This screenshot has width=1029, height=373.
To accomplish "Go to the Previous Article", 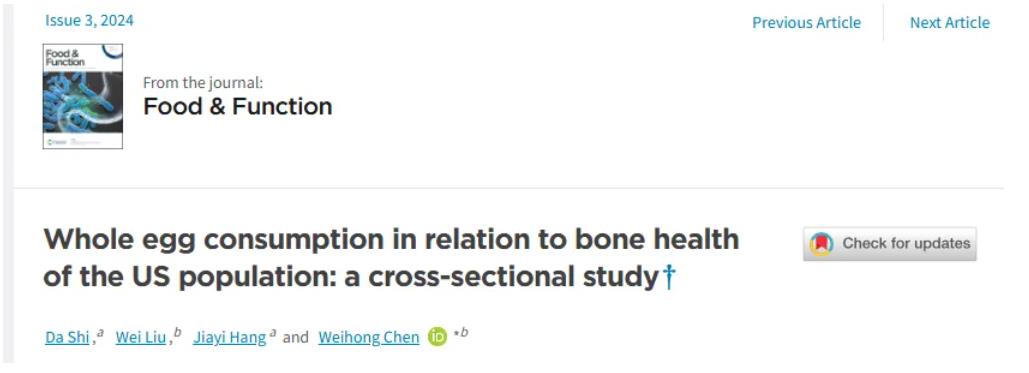I will (x=806, y=22).
